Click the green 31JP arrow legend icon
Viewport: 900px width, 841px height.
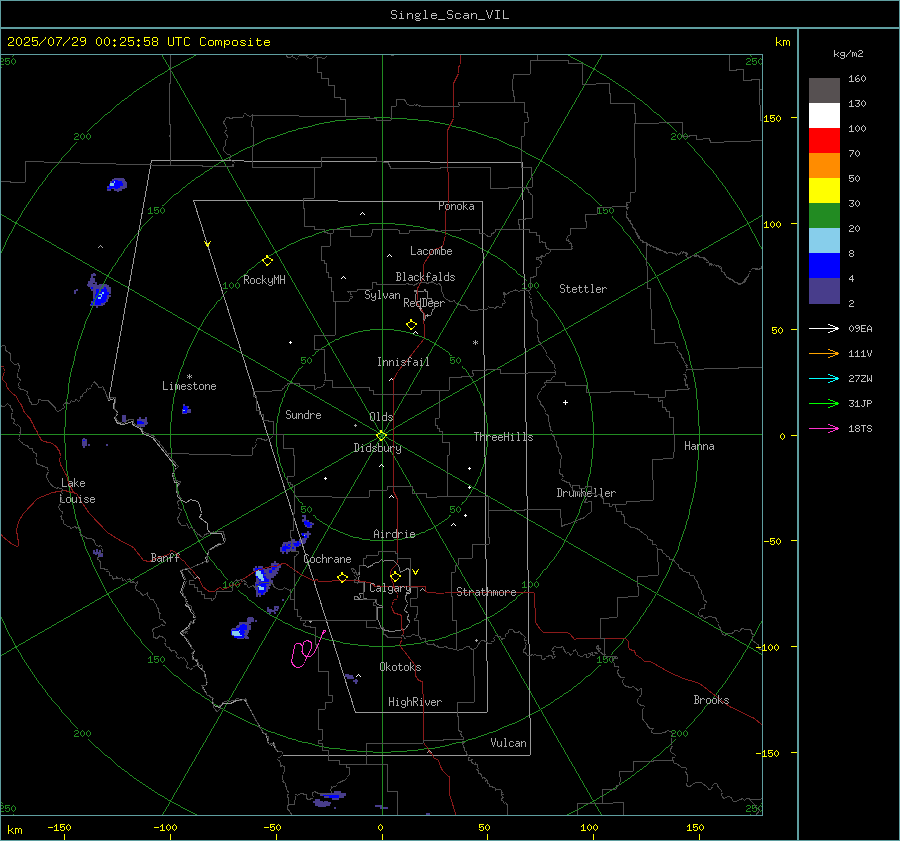click(x=824, y=404)
